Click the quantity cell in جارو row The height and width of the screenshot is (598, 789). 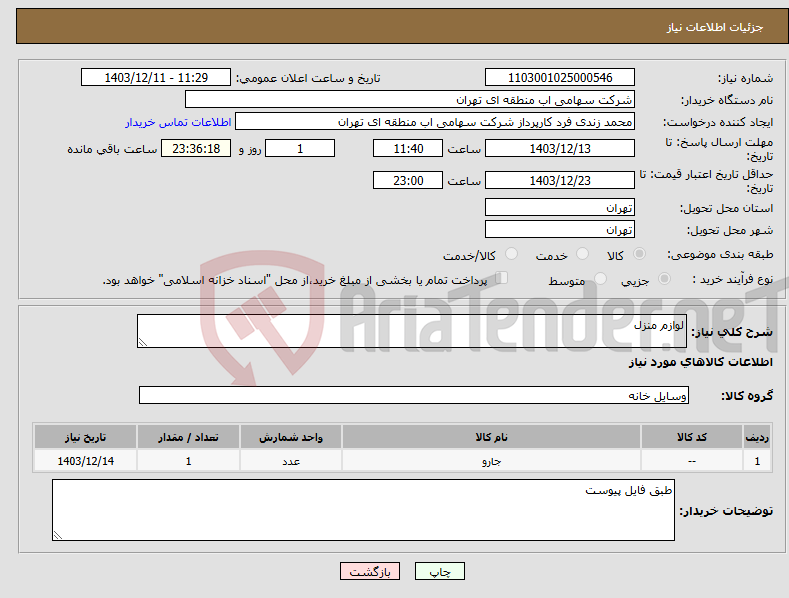(188, 461)
